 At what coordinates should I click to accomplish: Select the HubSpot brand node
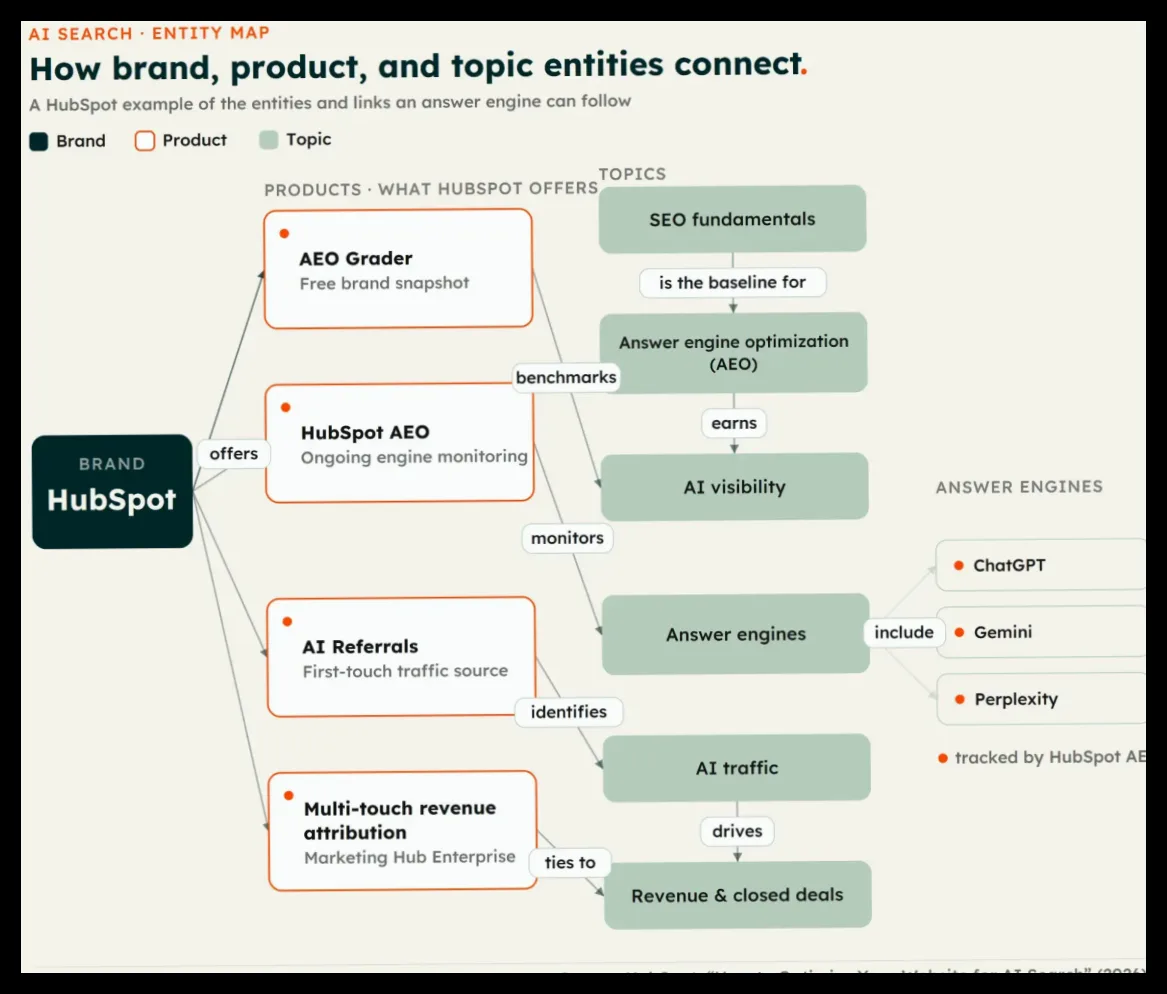112,492
